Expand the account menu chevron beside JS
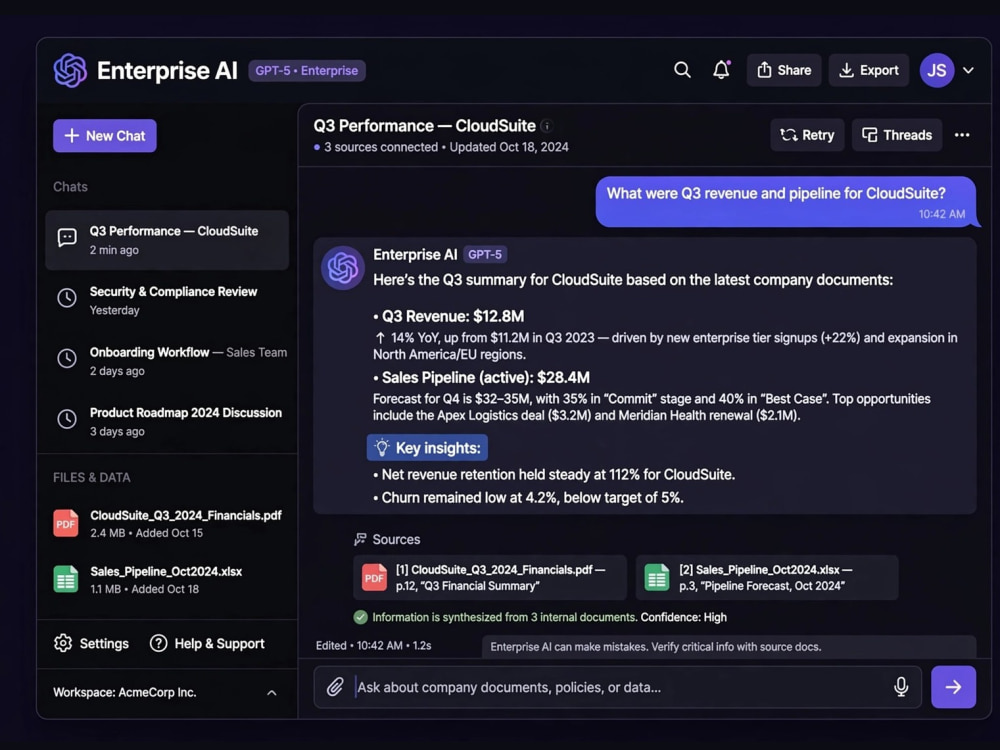The height and width of the screenshot is (750, 1000). (x=968, y=70)
